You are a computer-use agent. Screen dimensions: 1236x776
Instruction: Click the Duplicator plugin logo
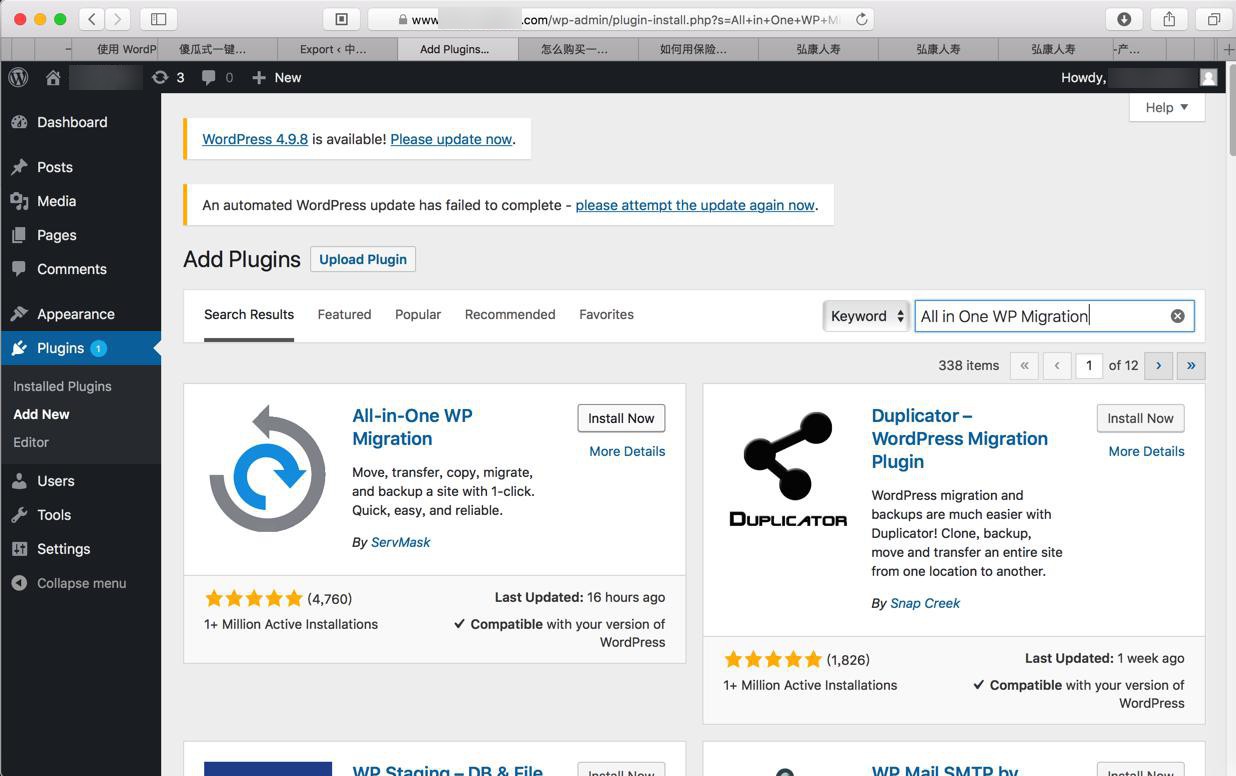788,468
